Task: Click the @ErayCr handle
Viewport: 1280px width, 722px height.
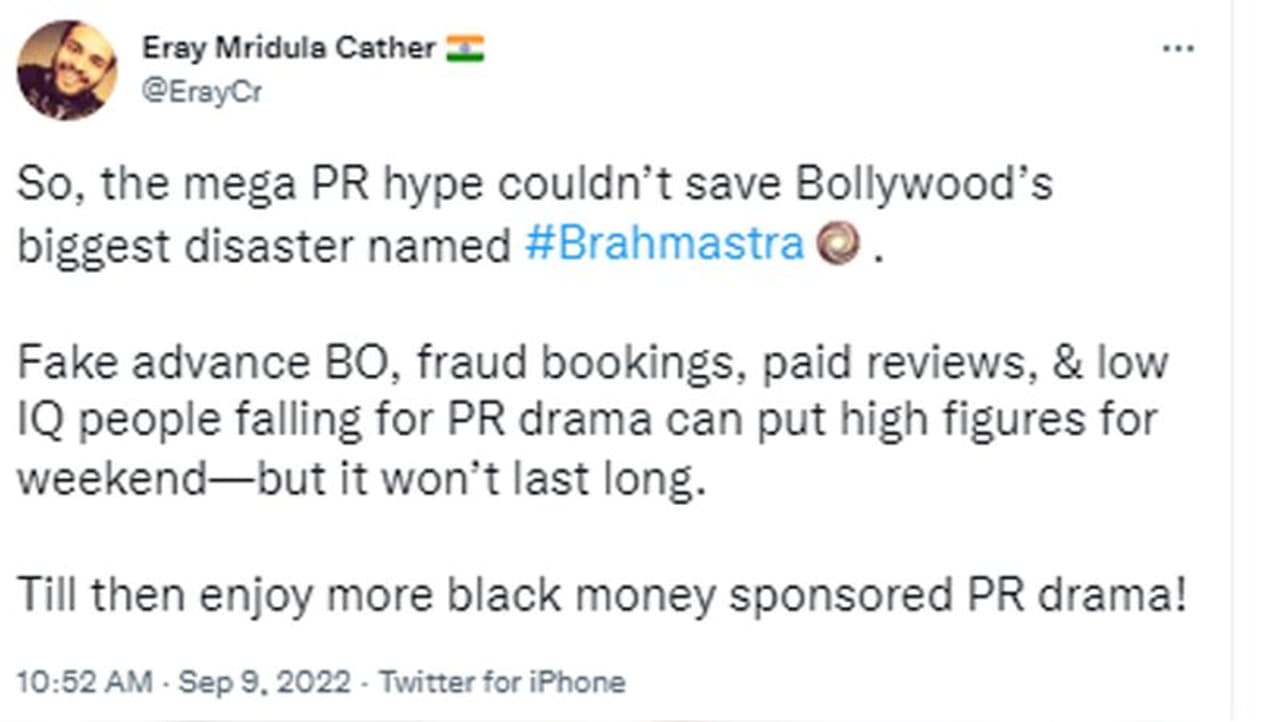Action: pyautogui.click(x=201, y=91)
